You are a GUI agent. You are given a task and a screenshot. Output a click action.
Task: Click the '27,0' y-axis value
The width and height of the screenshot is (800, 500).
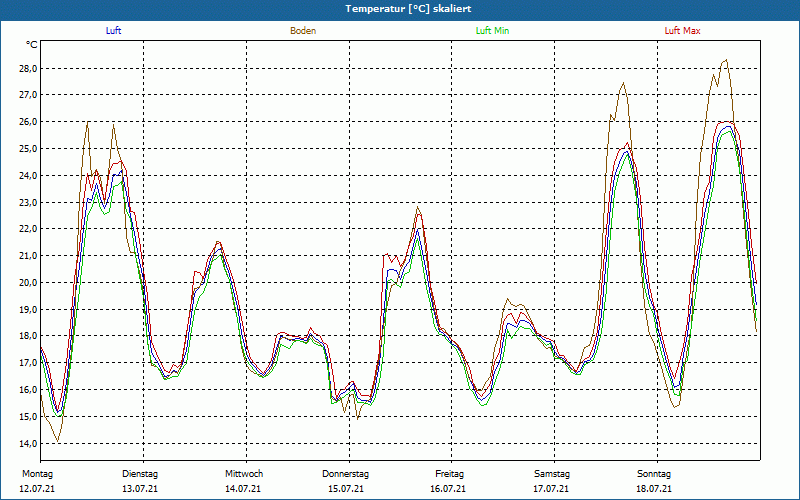coord(28,95)
